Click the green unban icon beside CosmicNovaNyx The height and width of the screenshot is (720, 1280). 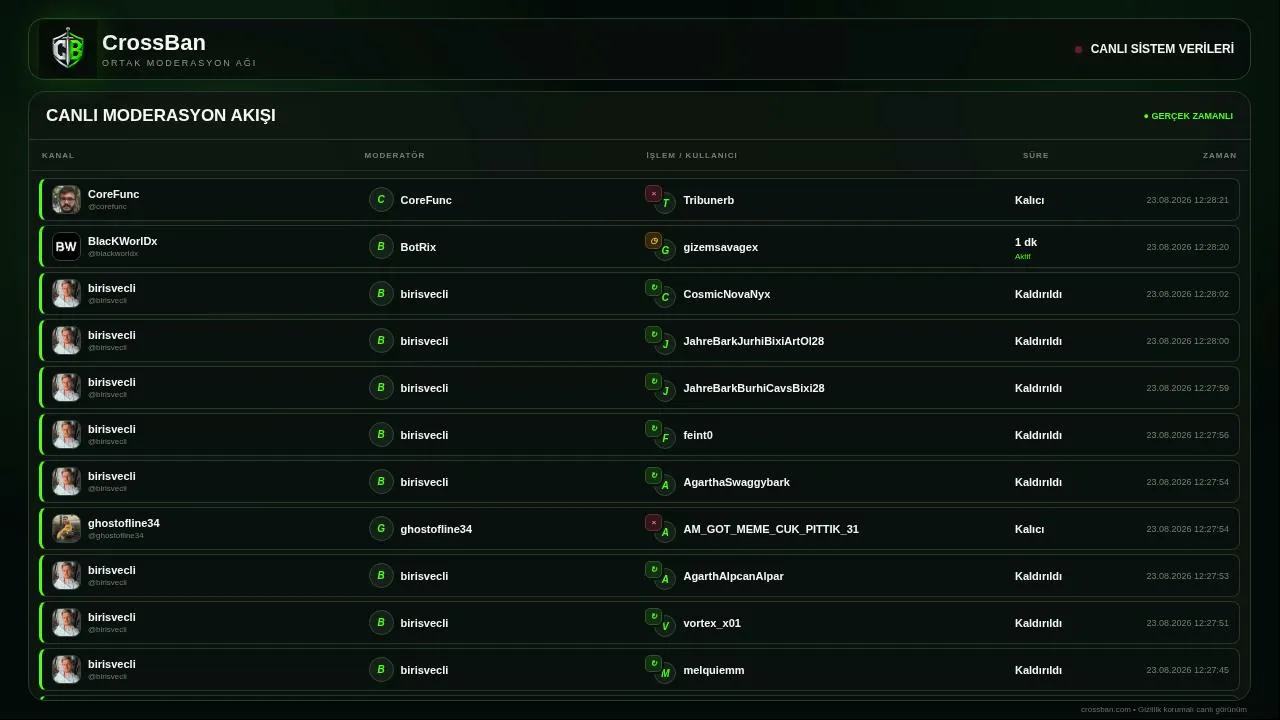coord(653,288)
